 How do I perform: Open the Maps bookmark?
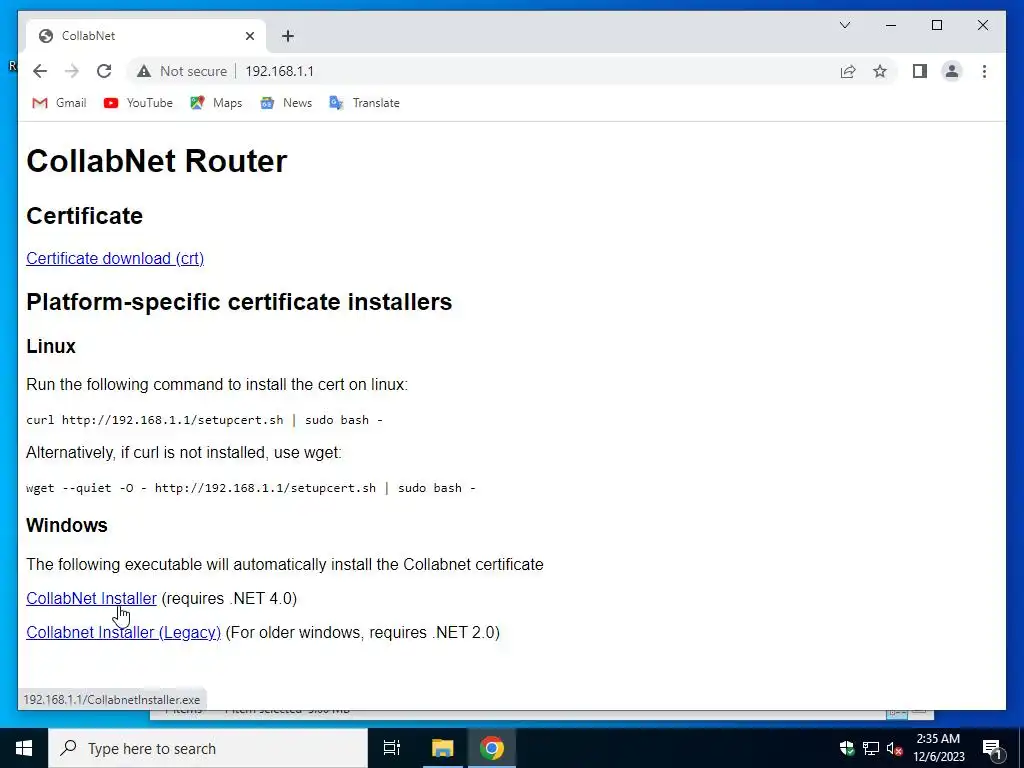tap(216, 103)
